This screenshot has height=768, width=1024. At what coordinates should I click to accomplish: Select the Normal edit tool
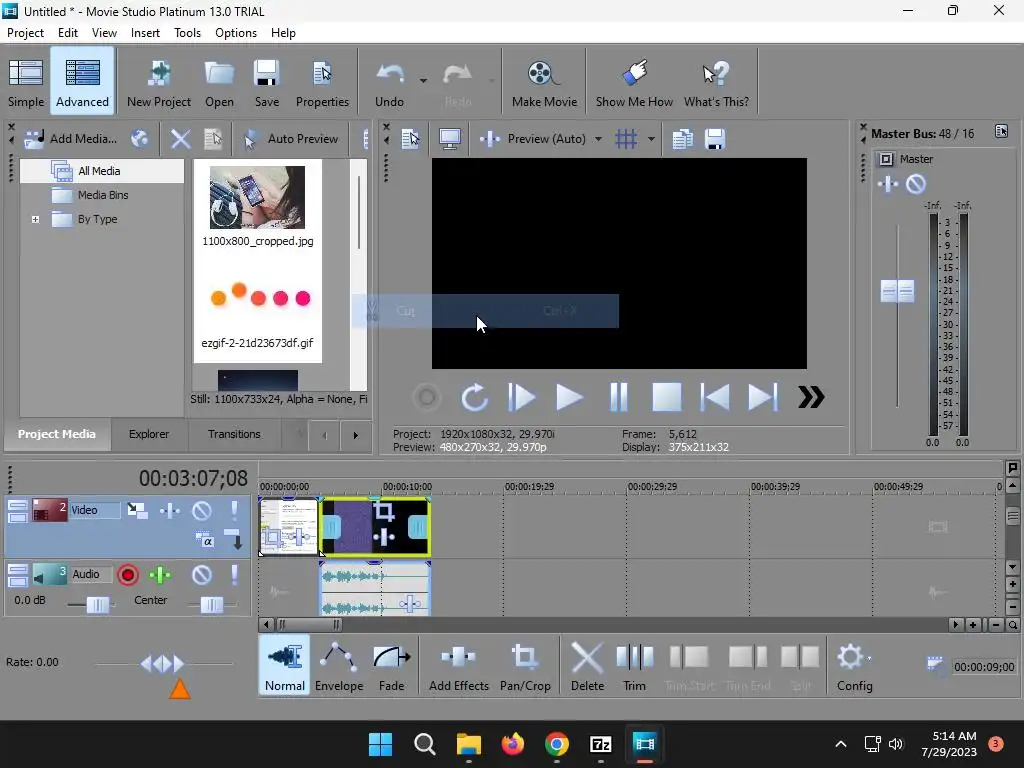tap(284, 665)
